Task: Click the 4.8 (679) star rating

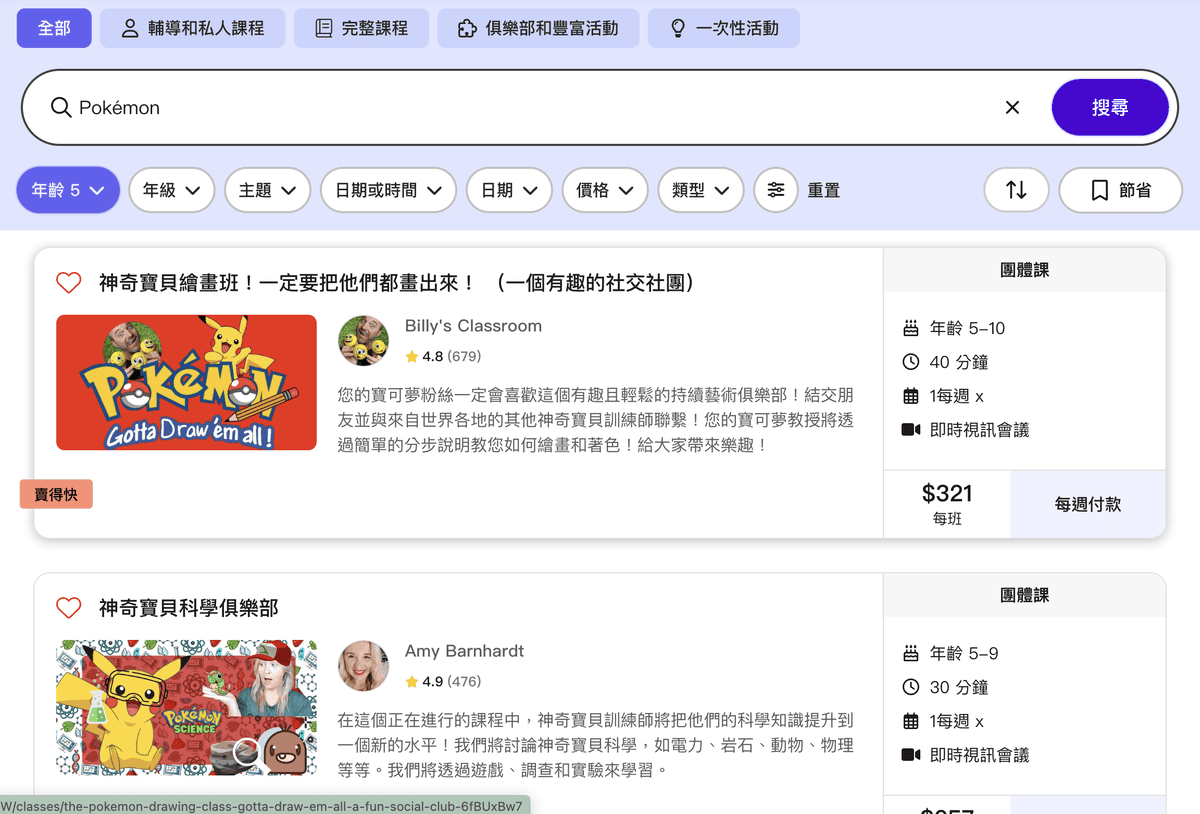Action: pyautogui.click(x=443, y=356)
